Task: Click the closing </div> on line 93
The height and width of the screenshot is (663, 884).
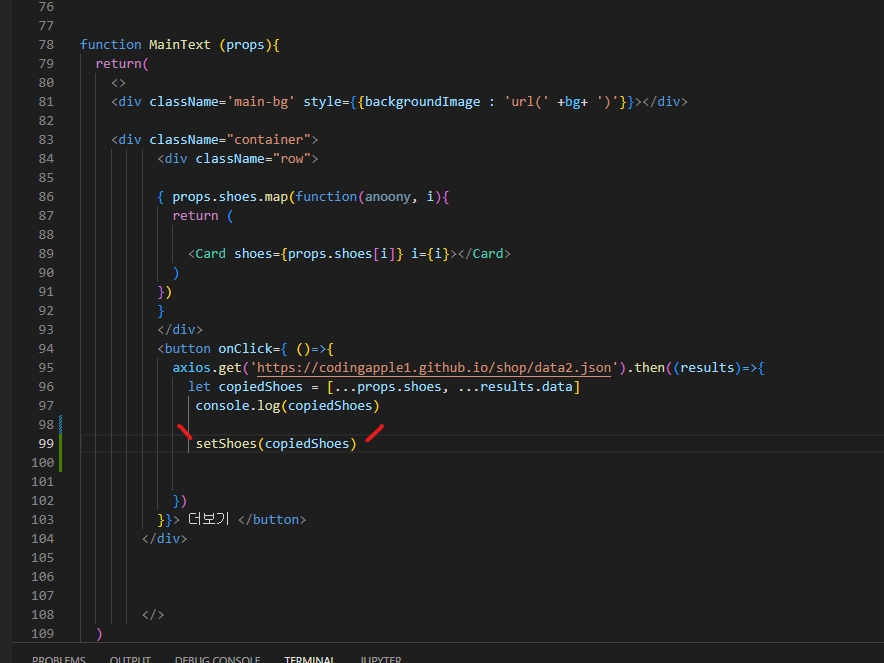Action: pyautogui.click(x=180, y=330)
